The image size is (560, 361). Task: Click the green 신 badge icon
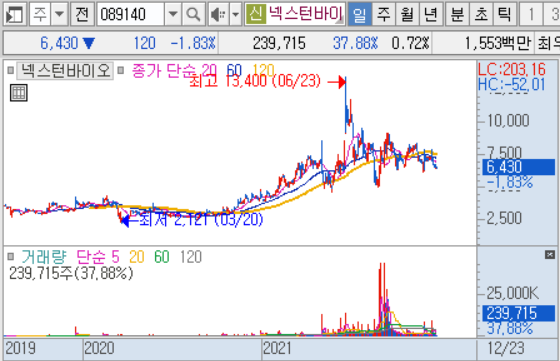[x=256, y=14]
